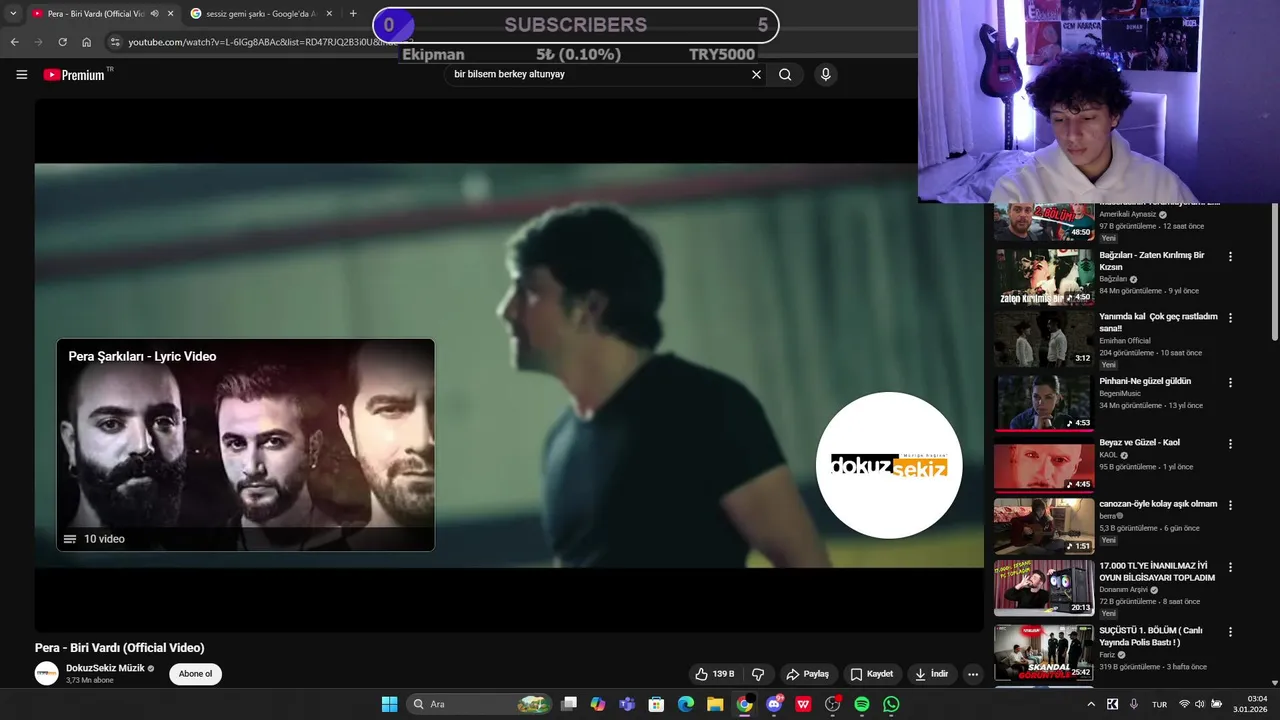Switch input language TUR indicator
This screenshot has height=720, width=1280.
pyautogui.click(x=1160, y=704)
